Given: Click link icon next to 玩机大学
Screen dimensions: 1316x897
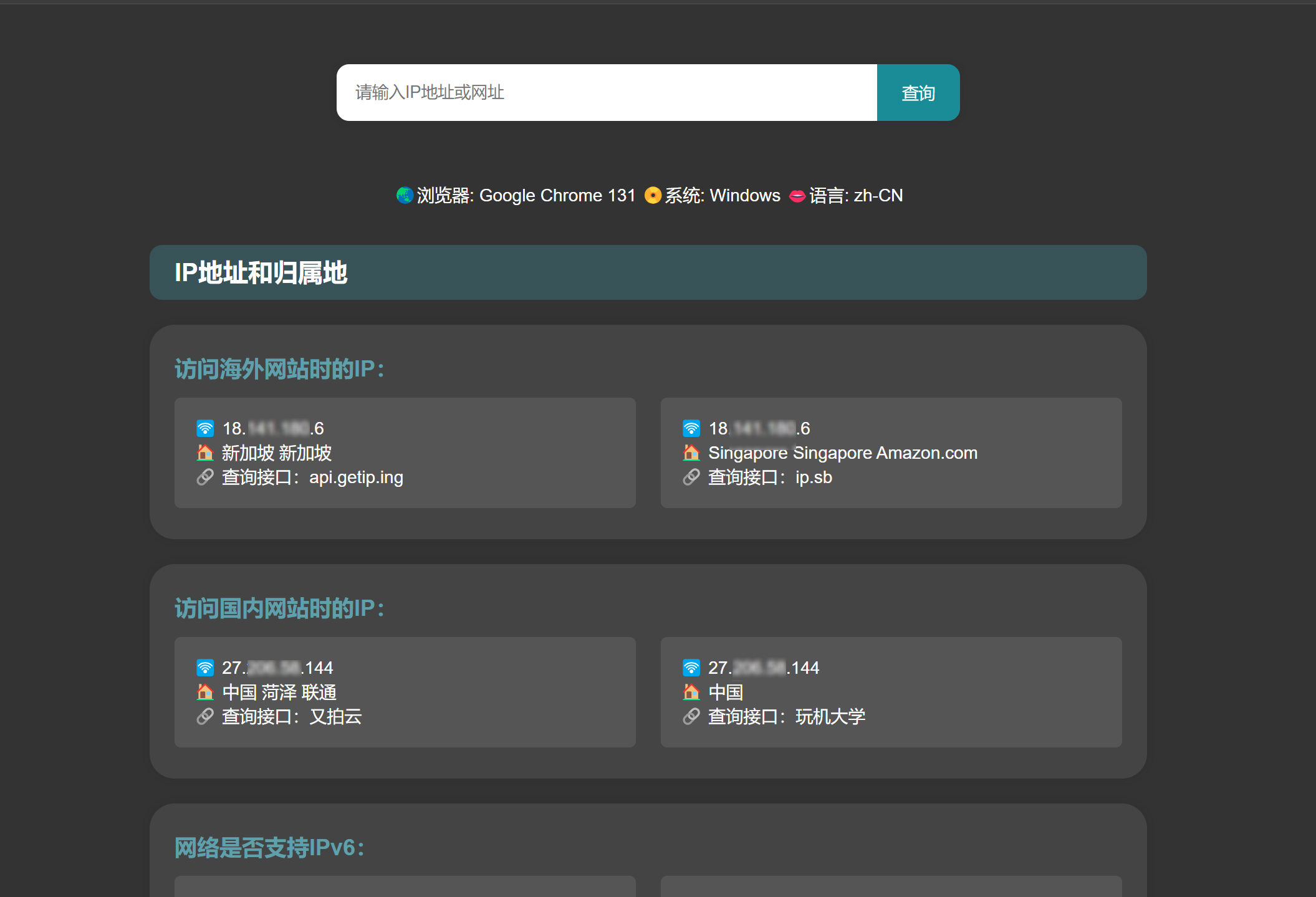Looking at the screenshot, I should pyautogui.click(x=691, y=717).
